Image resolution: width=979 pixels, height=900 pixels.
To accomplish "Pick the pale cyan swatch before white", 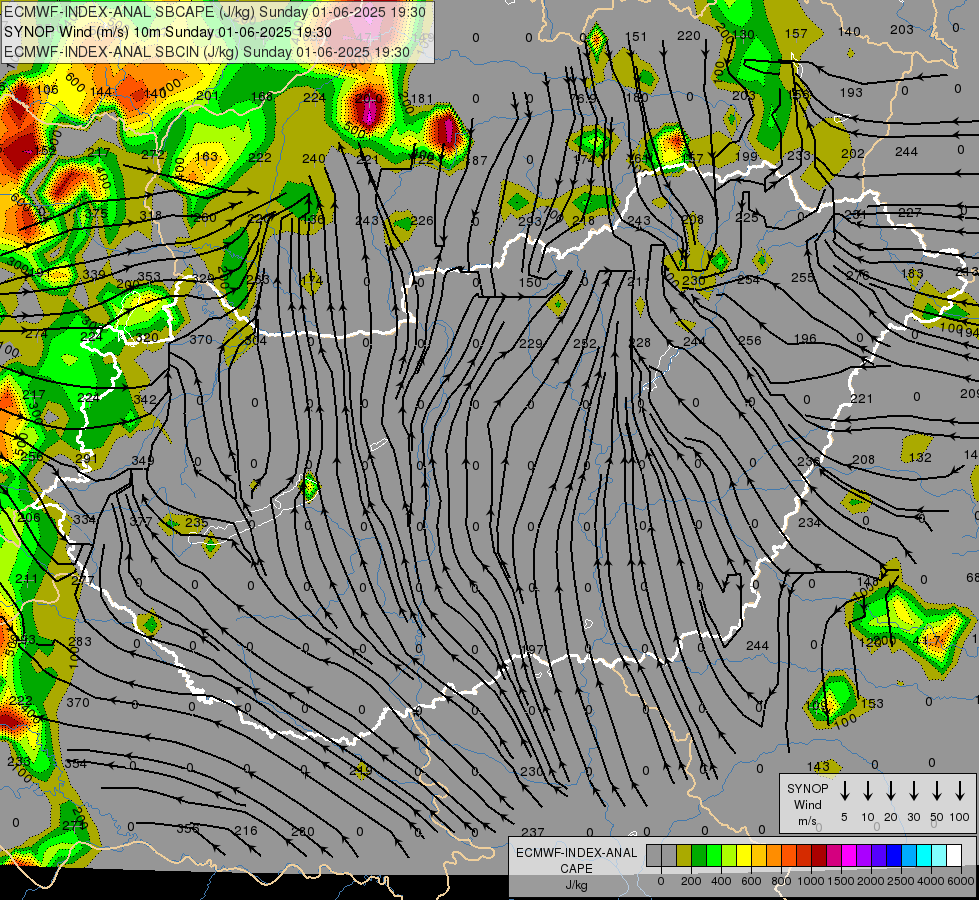I will [x=938, y=855].
